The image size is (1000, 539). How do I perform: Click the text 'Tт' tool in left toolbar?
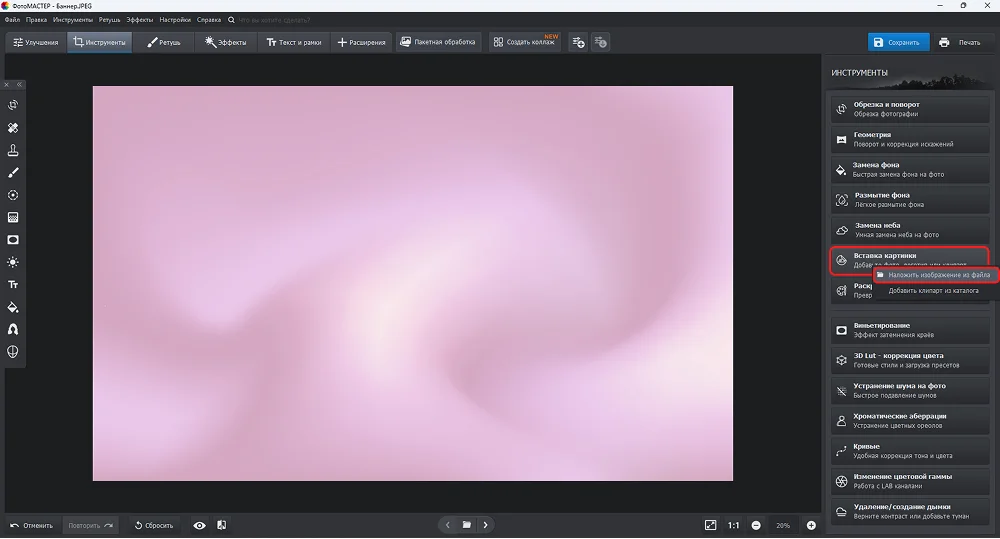point(13,284)
